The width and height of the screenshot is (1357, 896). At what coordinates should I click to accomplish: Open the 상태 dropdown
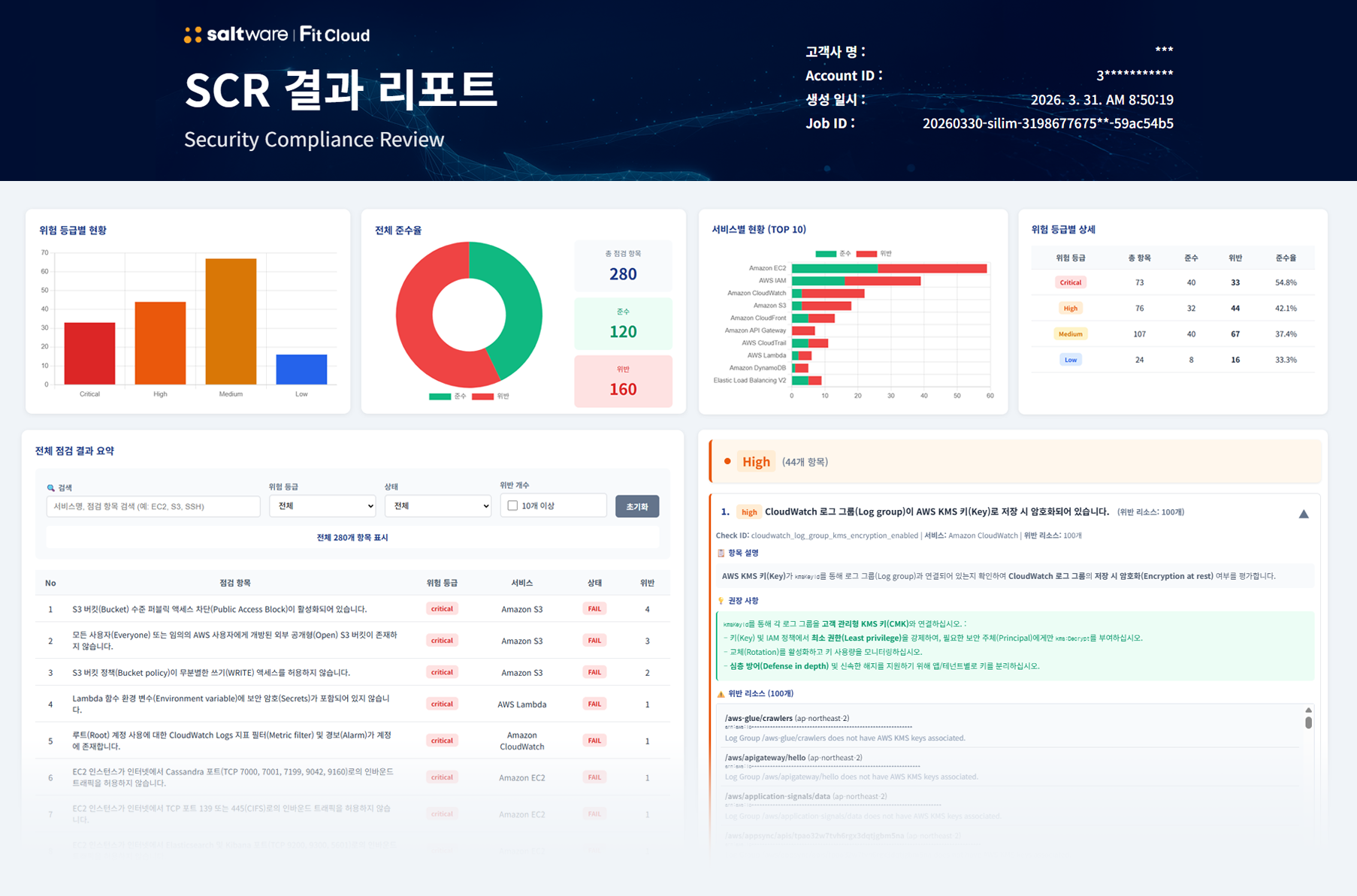point(438,505)
